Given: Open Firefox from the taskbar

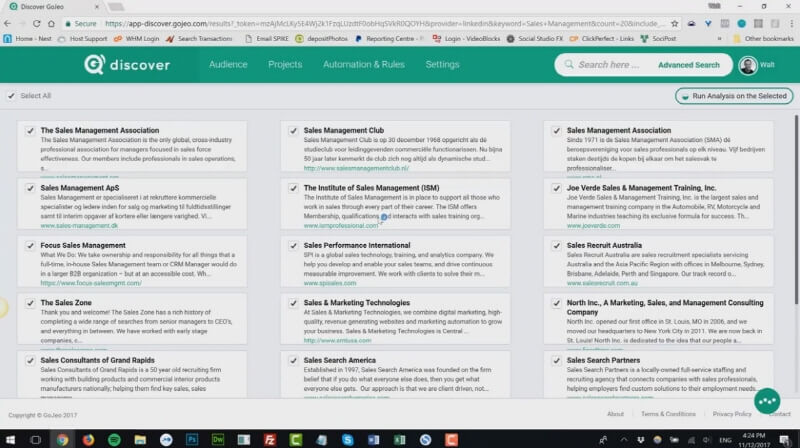Looking at the screenshot, I should [x=88, y=439].
